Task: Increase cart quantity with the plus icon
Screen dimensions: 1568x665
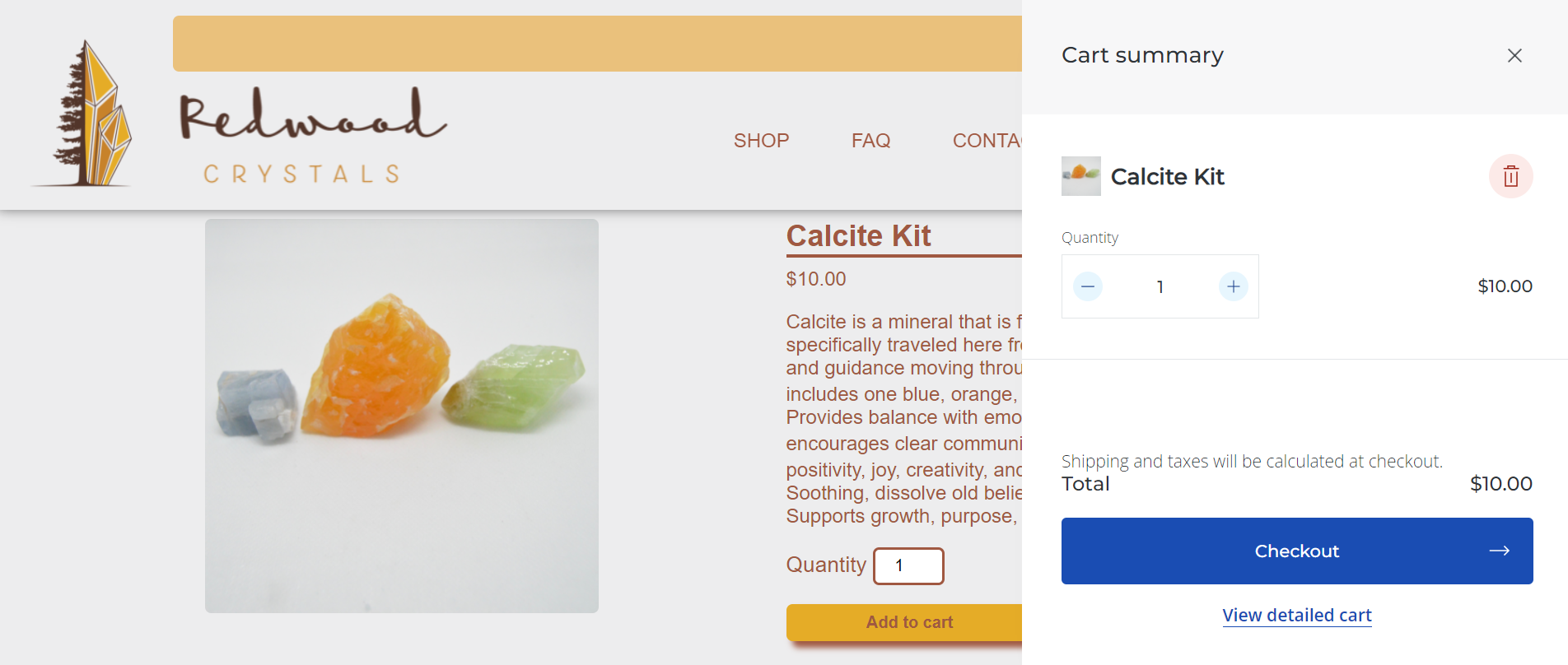Action: (x=1233, y=286)
